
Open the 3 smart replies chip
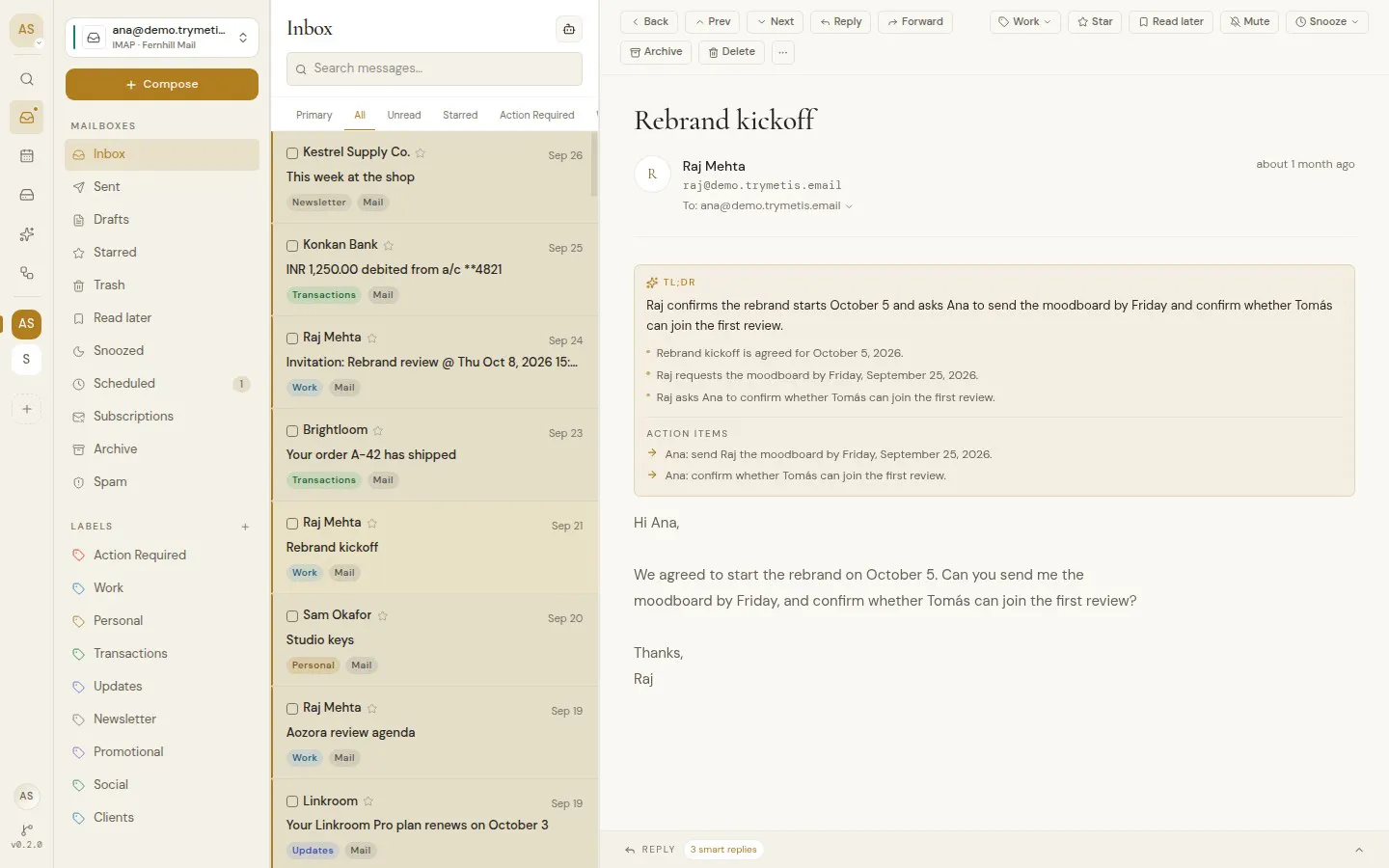point(723,850)
